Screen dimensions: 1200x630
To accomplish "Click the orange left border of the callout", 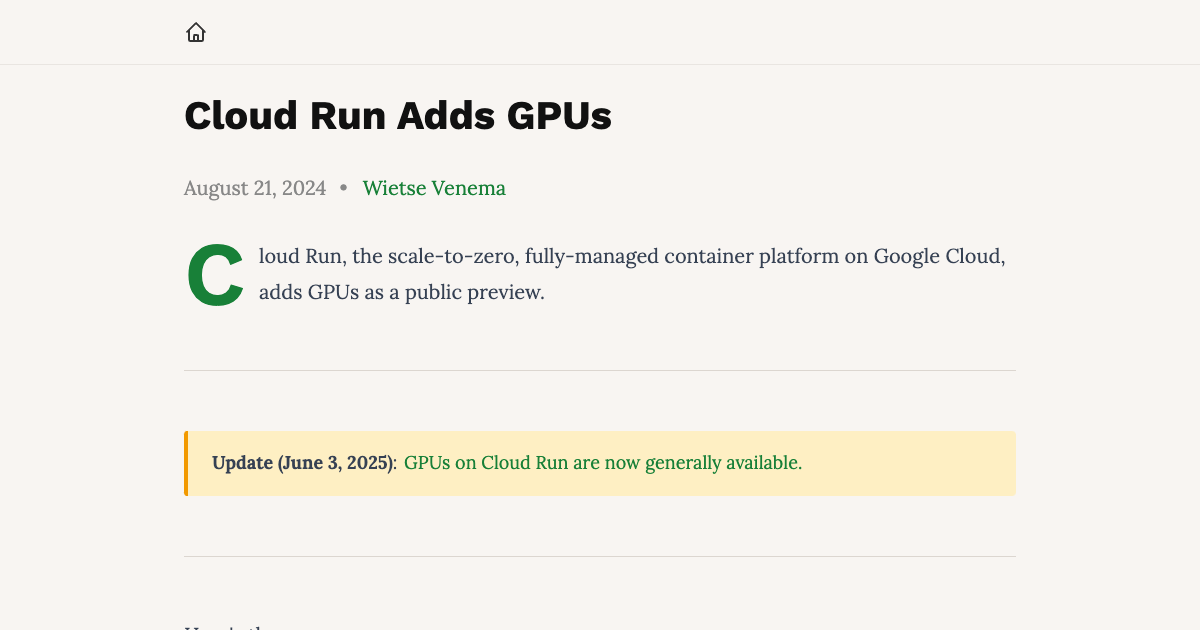I will pyautogui.click(x=185, y=463).
